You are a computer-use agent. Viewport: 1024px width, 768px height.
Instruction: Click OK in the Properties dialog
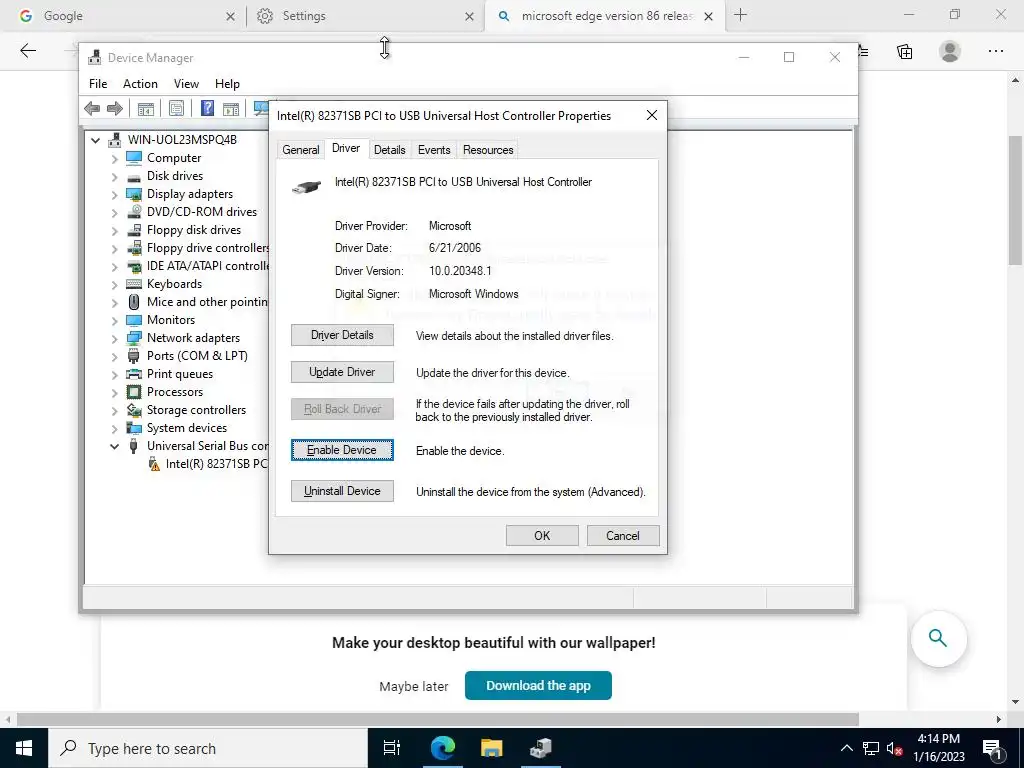[542, 536]
